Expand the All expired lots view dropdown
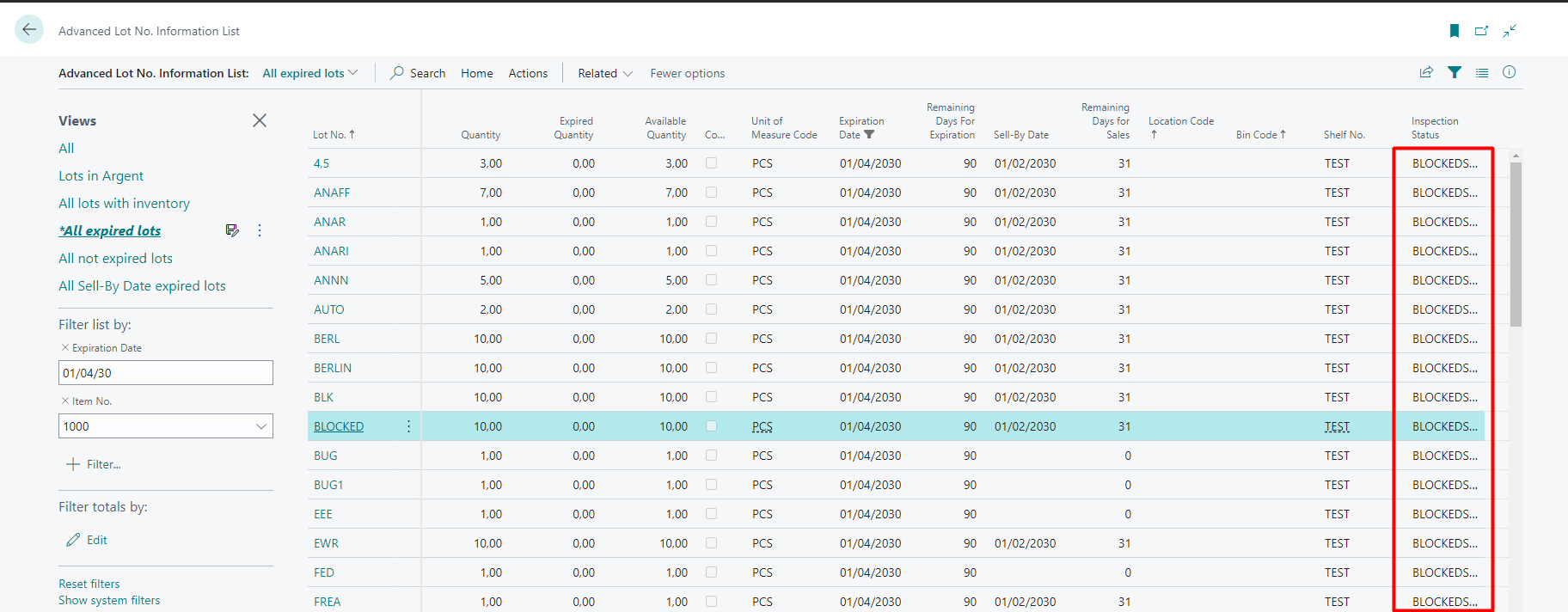 pyautogui.click(x=310, y=73)
